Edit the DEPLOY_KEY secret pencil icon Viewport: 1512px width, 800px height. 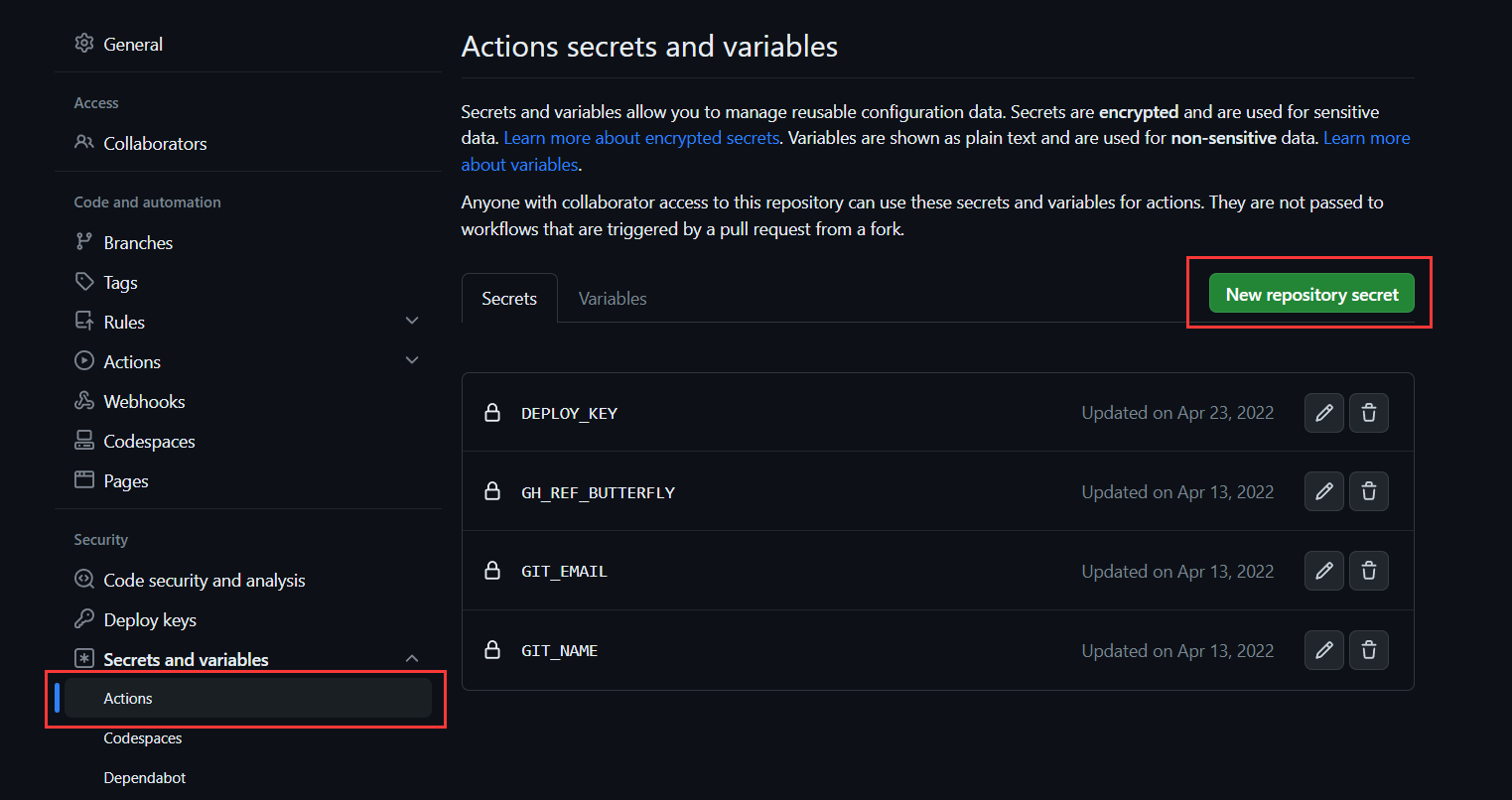click(1323, 413)
